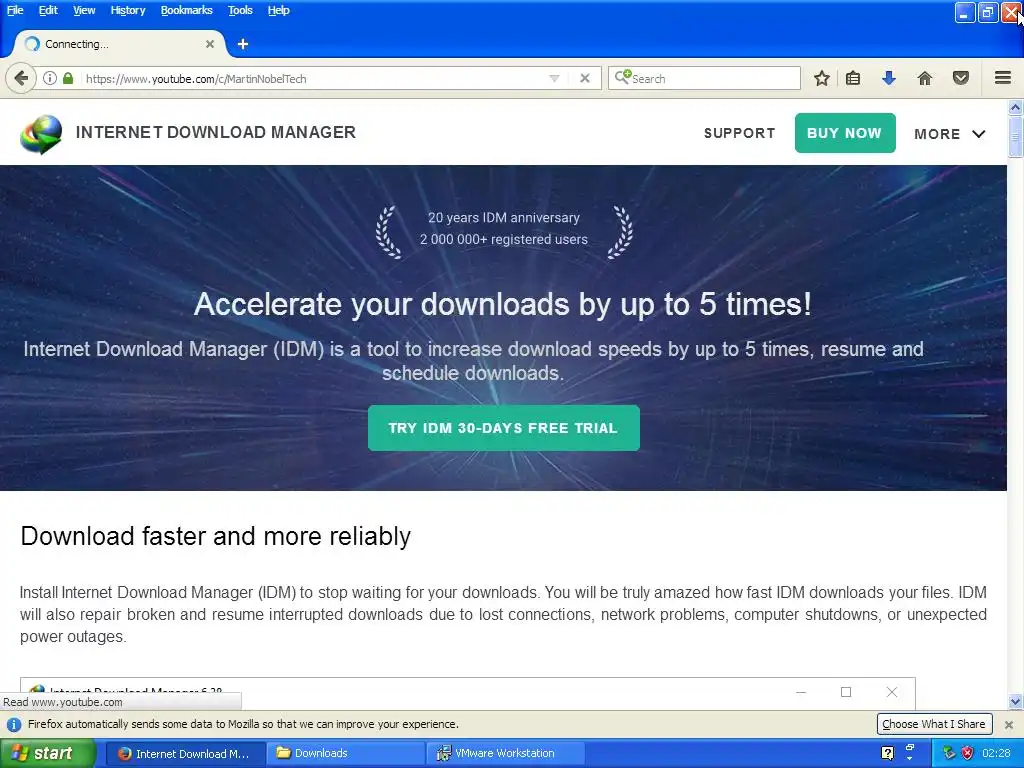1024x768 pixels.
Task: Select the Connecting... tab
Action: pyautogui.click(x=120, y=44)
